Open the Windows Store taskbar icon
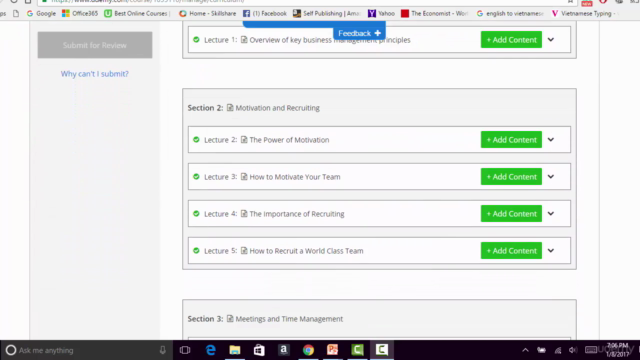The image size is (640, 360). point(259,350)
